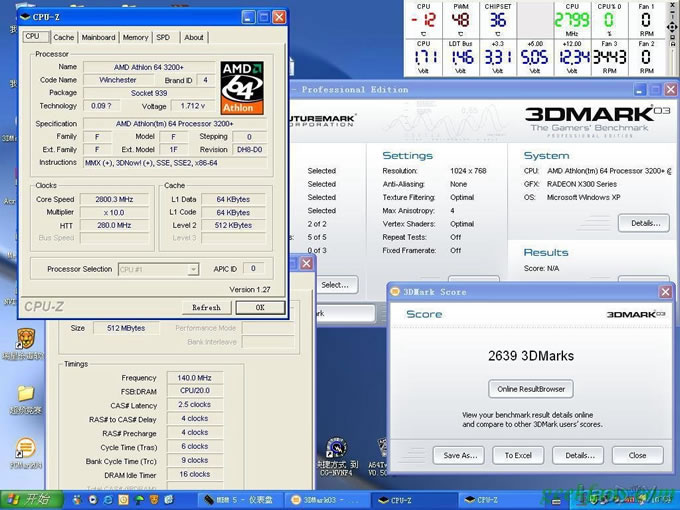Click the Save As button in 3DMark Score
This screenshot has height=510, width=680.
pos(459,455)
